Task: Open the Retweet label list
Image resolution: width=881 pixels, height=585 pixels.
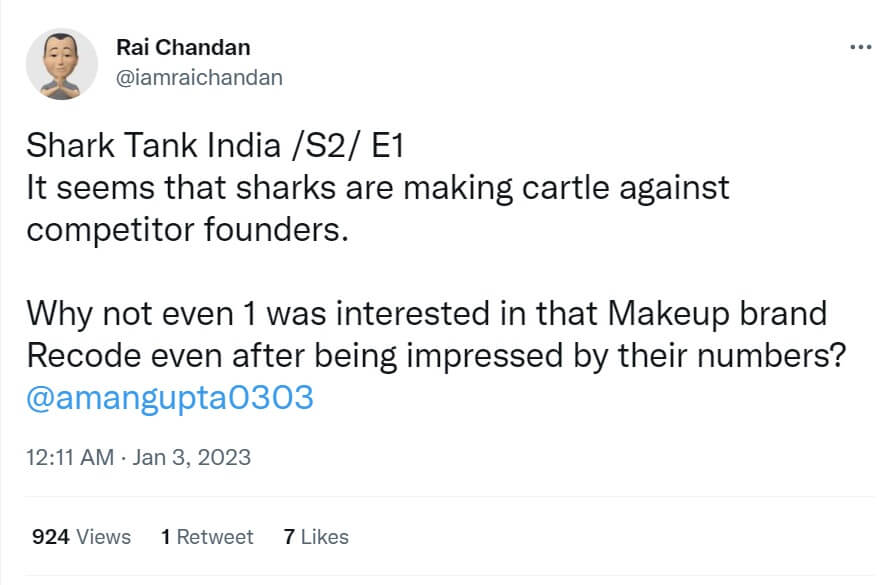Action: click(x=215, y=537)
